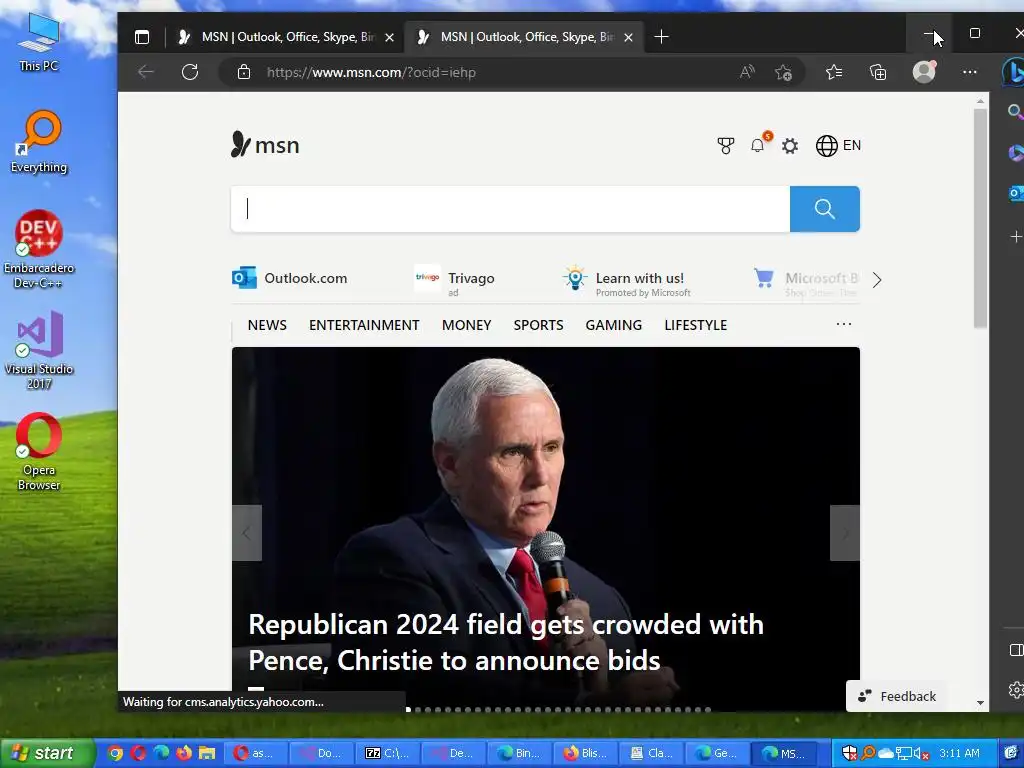The image size is (1024, 768).
Task: Open the Read aloud icon in the address bar
Action: [746, 72]
